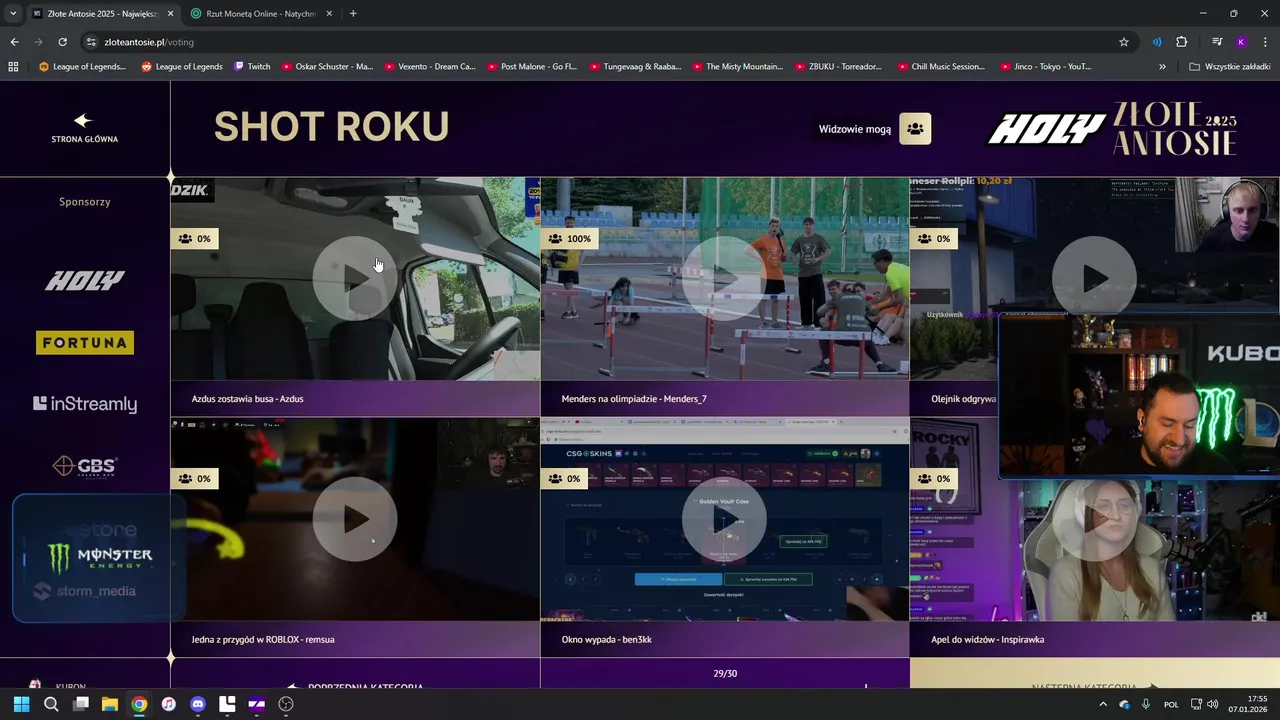Screen dimensions: 1280x720
Task: Play the Okno wypada ben3kk clip
Action: pyautogui.click(x=724, y=519)
